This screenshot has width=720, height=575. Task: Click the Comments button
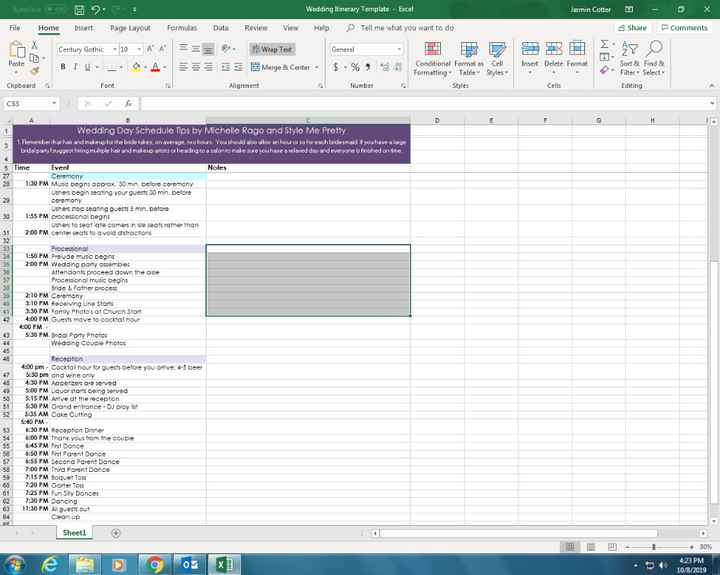coord(684,28)
